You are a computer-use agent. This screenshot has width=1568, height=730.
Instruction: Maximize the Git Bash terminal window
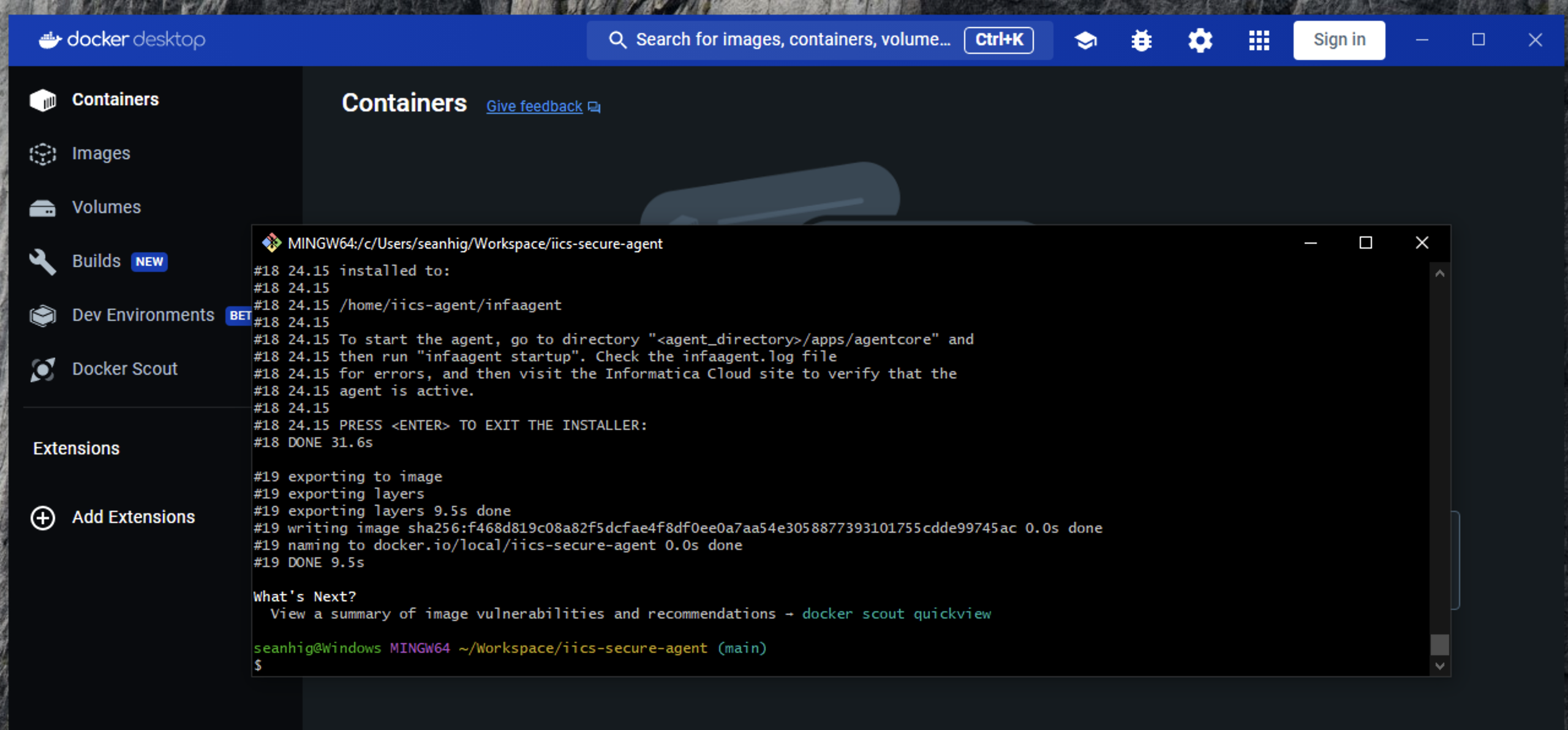click(1365, 243)
